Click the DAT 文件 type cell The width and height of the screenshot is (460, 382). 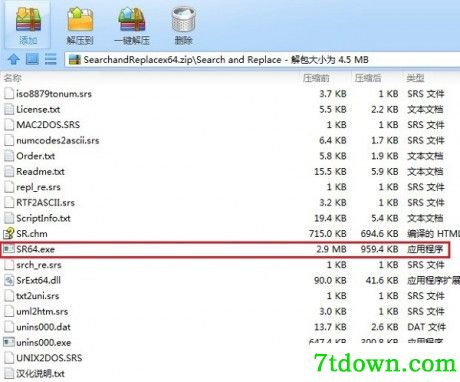tap(426, 327)
